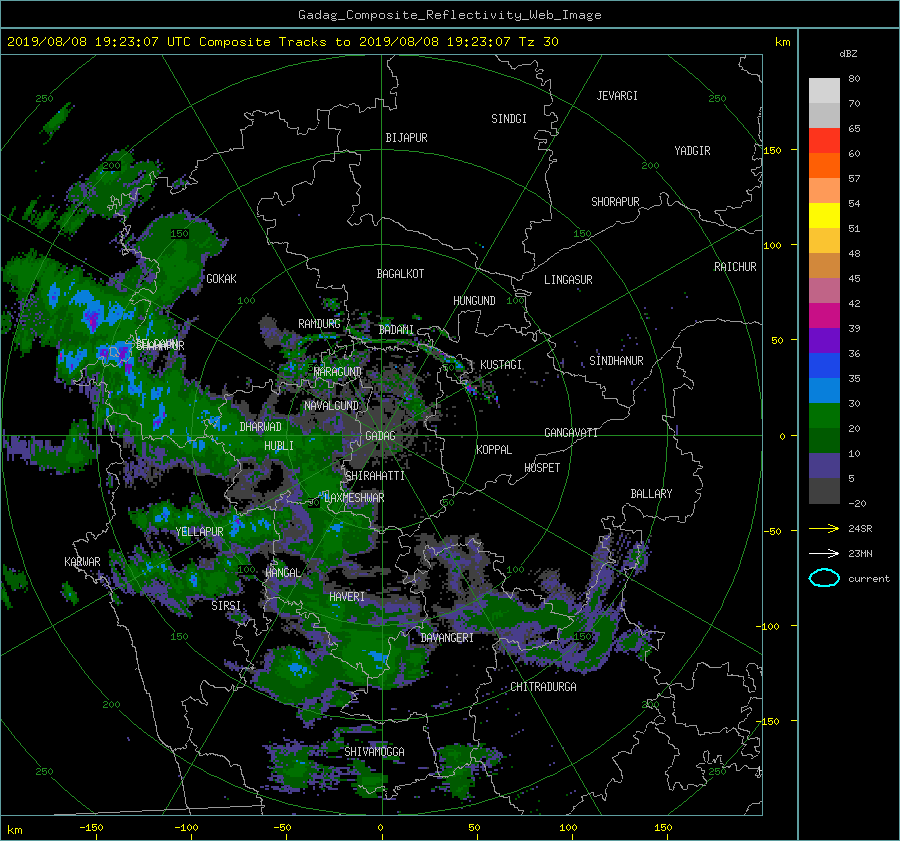
Task: Click the NARAGUND city label
Action: coord(338,372)
